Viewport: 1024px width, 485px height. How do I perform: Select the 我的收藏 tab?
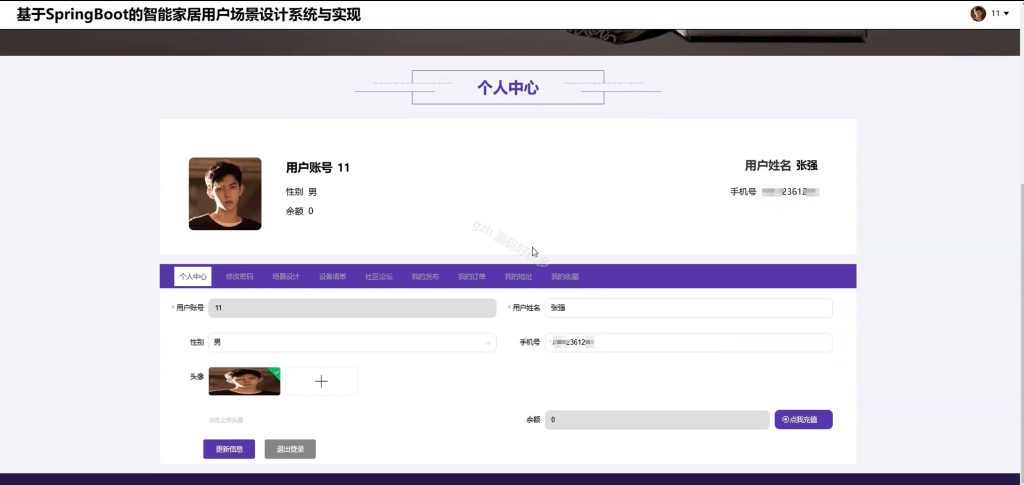564,277
